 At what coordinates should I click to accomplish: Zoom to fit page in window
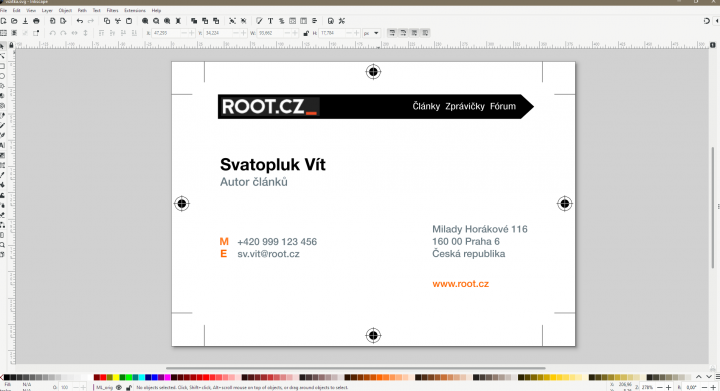tap(167, 21)
